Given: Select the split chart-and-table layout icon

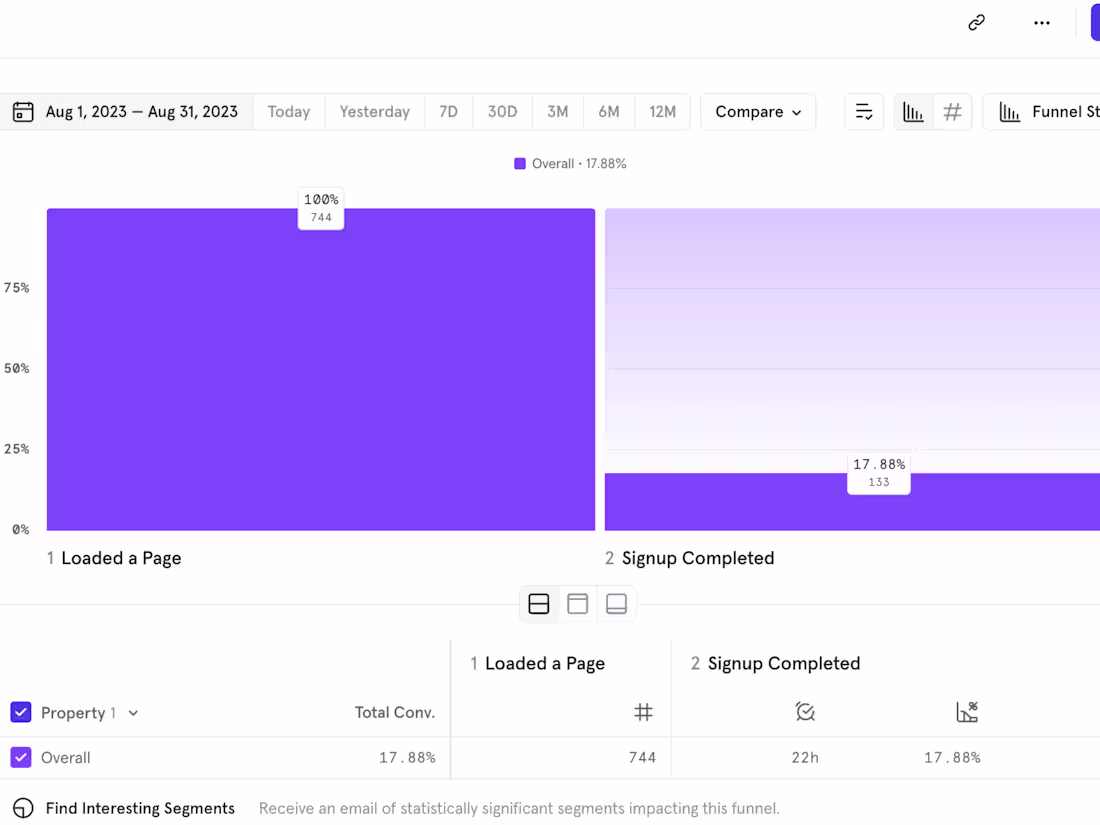Looking at the screenshot, I should [539, 604].
